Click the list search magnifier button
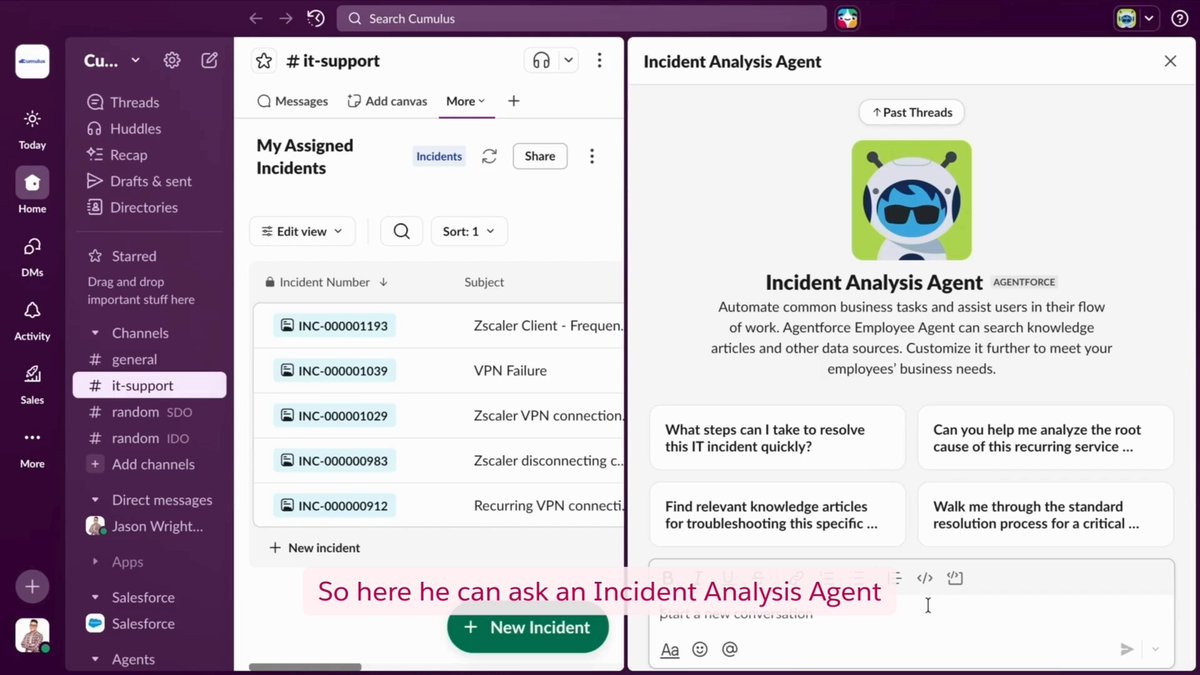 tap(401, 231)
